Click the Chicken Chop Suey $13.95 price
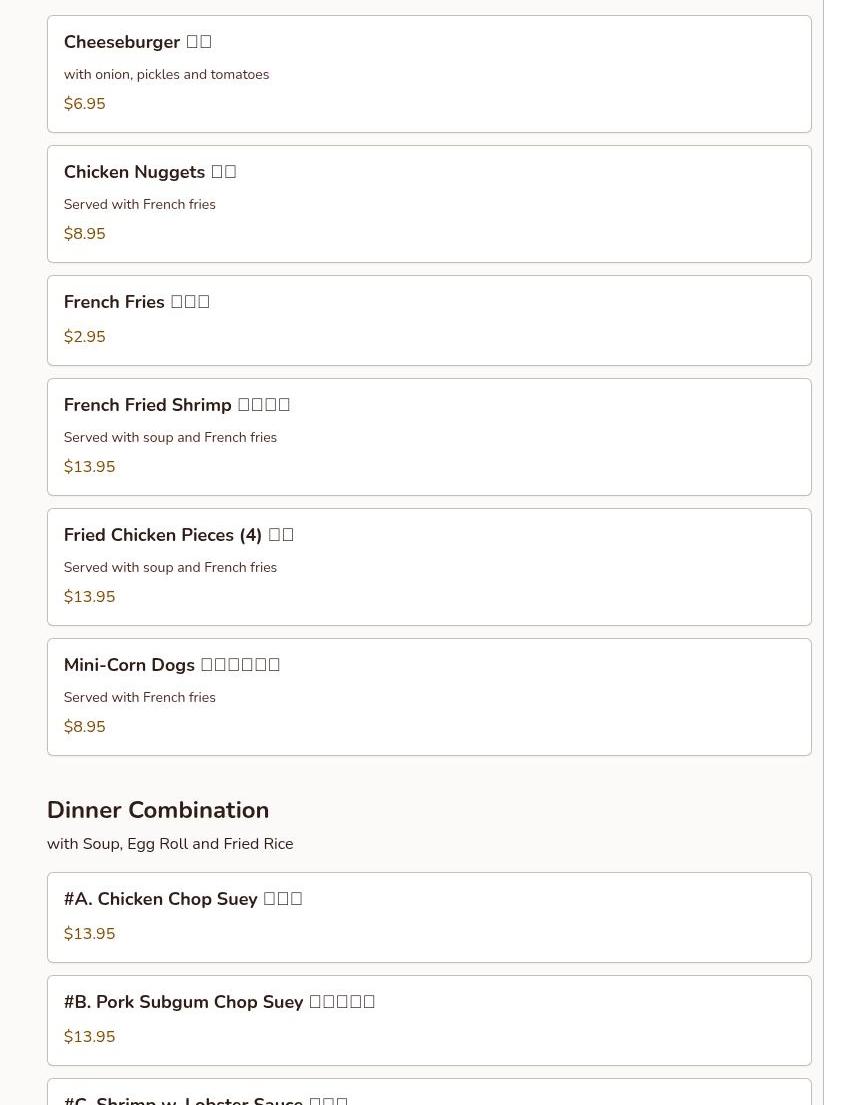Image resolution: width=844 pixels, height=1105 pixels. [89, 934]
